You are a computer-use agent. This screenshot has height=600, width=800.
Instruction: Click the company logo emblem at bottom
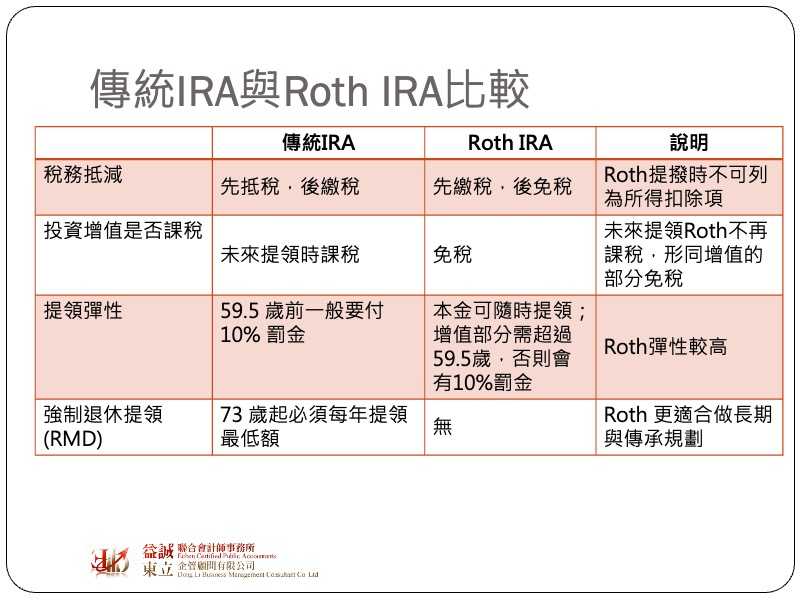coord(110,562)
